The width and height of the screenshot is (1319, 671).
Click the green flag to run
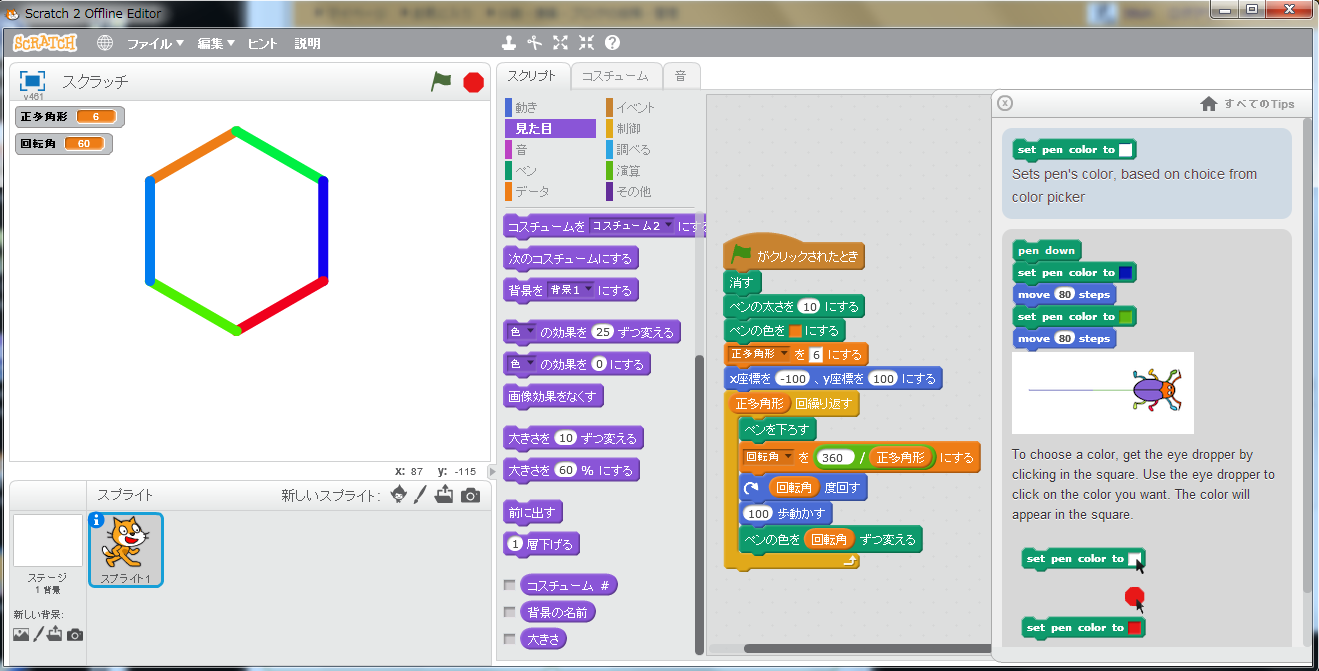coord(441,82)
